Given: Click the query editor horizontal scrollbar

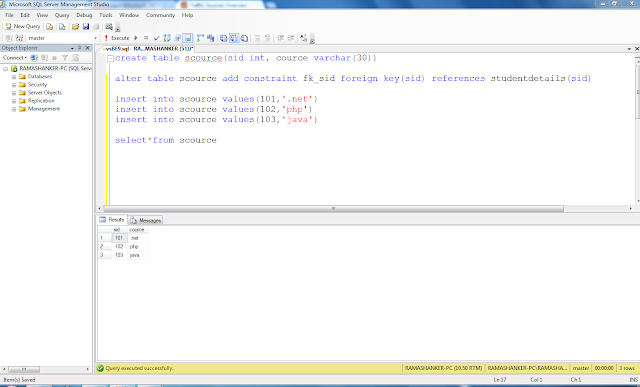Looking at the screenshot, I should point(333,209).
